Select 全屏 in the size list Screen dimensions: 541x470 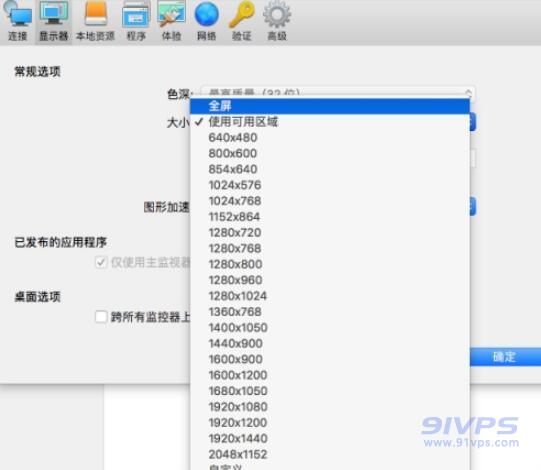pos(330,106)
